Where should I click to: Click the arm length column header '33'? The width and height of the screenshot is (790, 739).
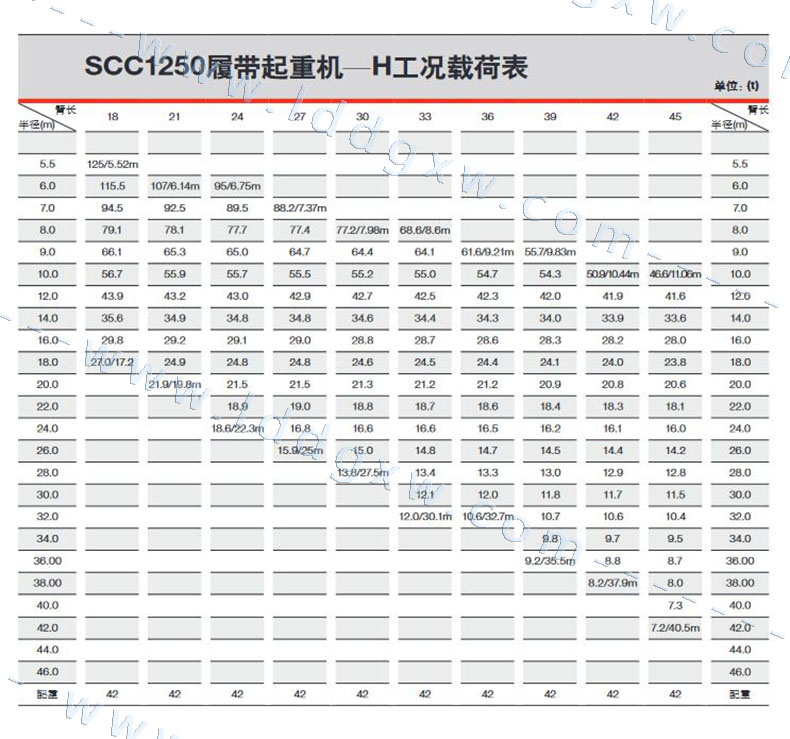(425, 117)
